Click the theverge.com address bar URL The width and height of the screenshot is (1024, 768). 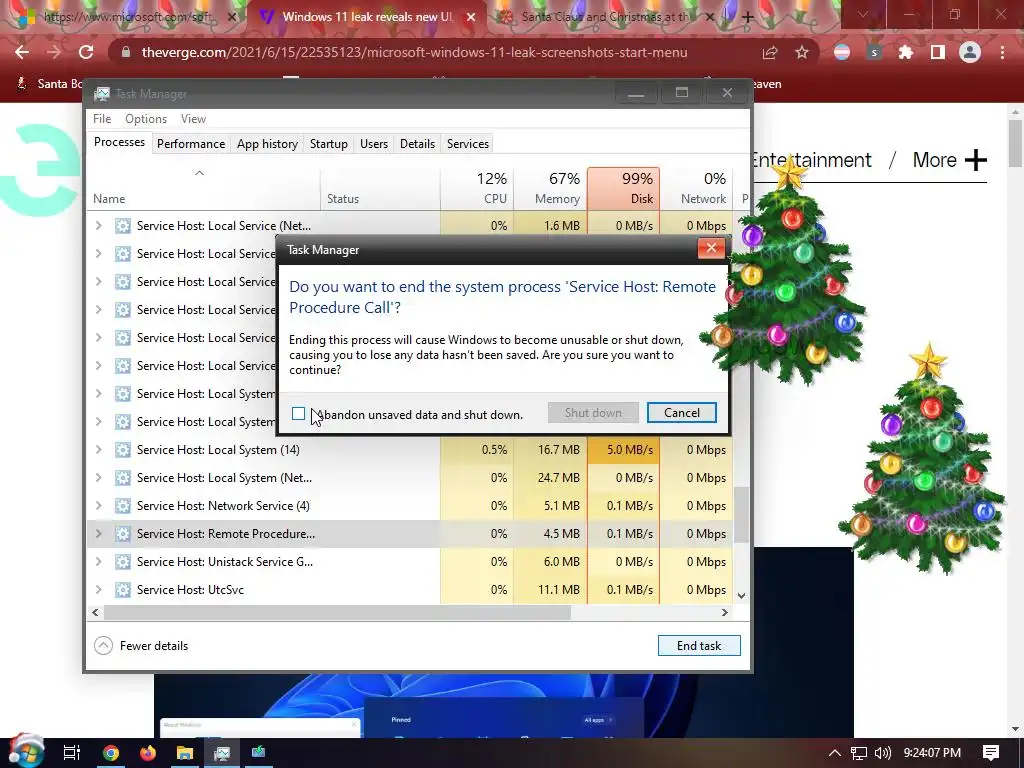[414, 52]
